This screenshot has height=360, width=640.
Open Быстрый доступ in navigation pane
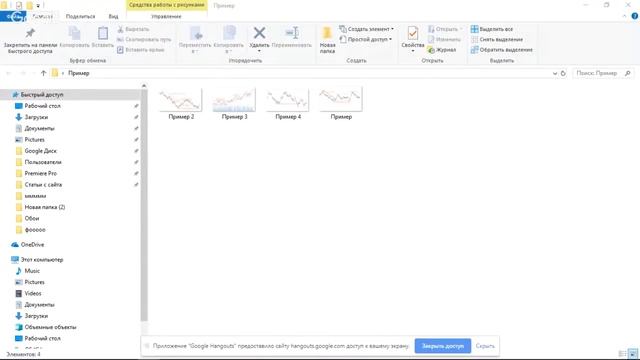tap(37, 95)
